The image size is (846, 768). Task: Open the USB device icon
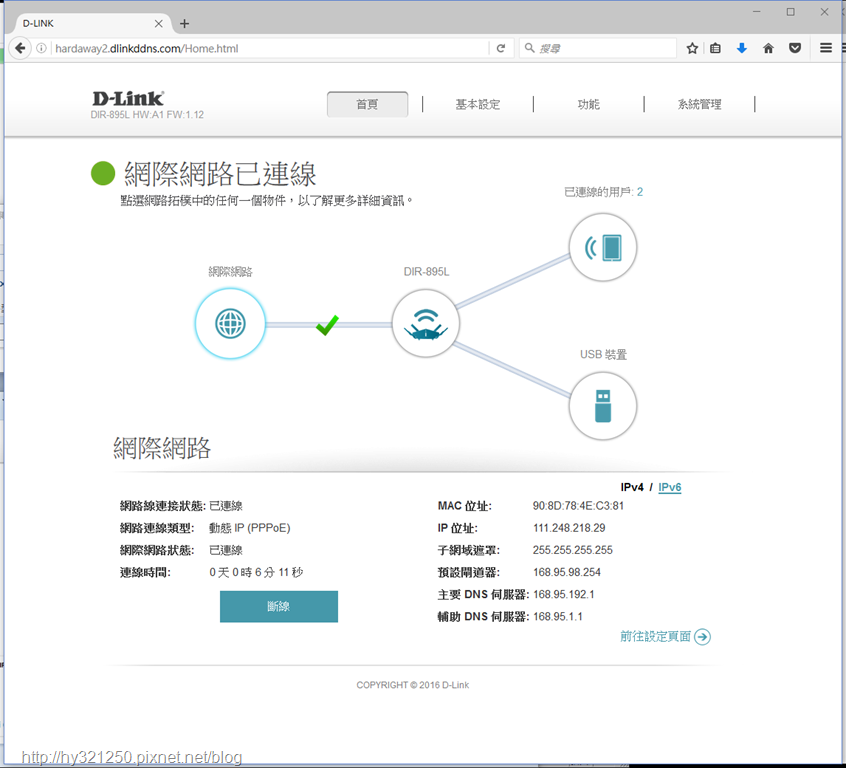click(x=603, y=406)
